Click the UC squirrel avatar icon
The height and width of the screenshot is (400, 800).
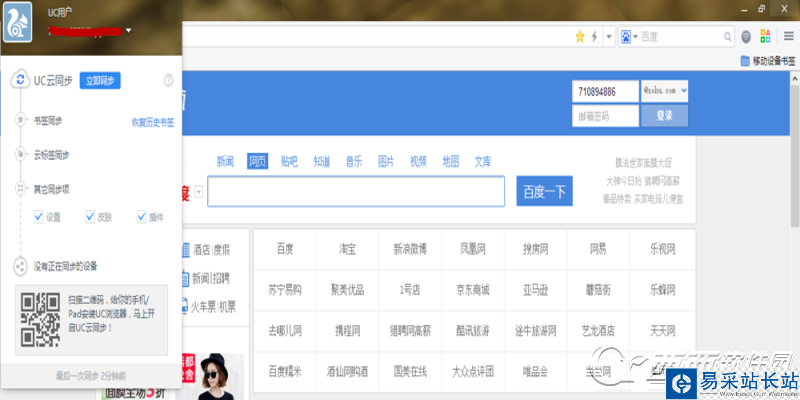click(x=18, y=22)
